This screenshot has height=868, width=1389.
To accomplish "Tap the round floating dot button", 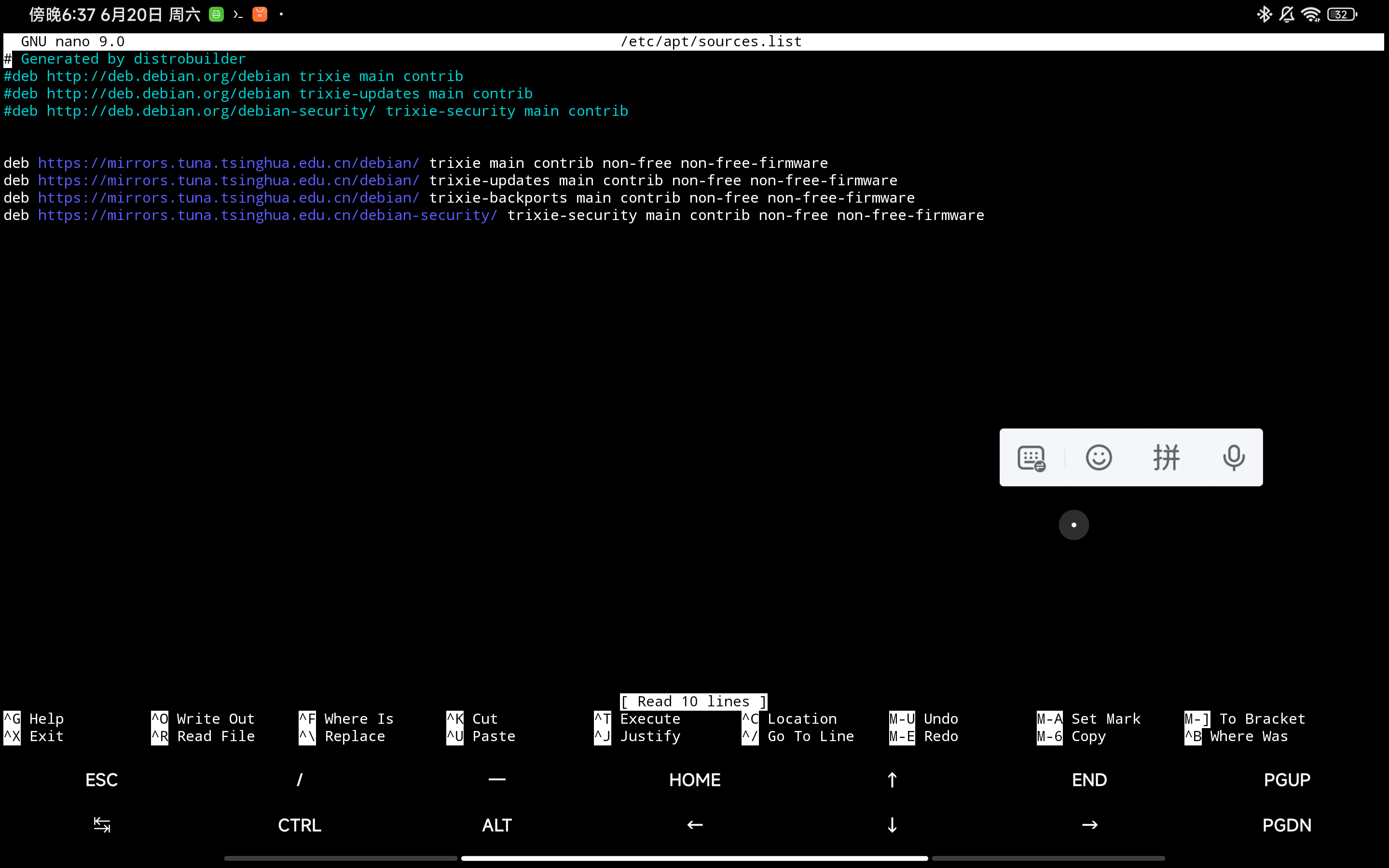I will pyautogui.click(x=1073, y=524).
